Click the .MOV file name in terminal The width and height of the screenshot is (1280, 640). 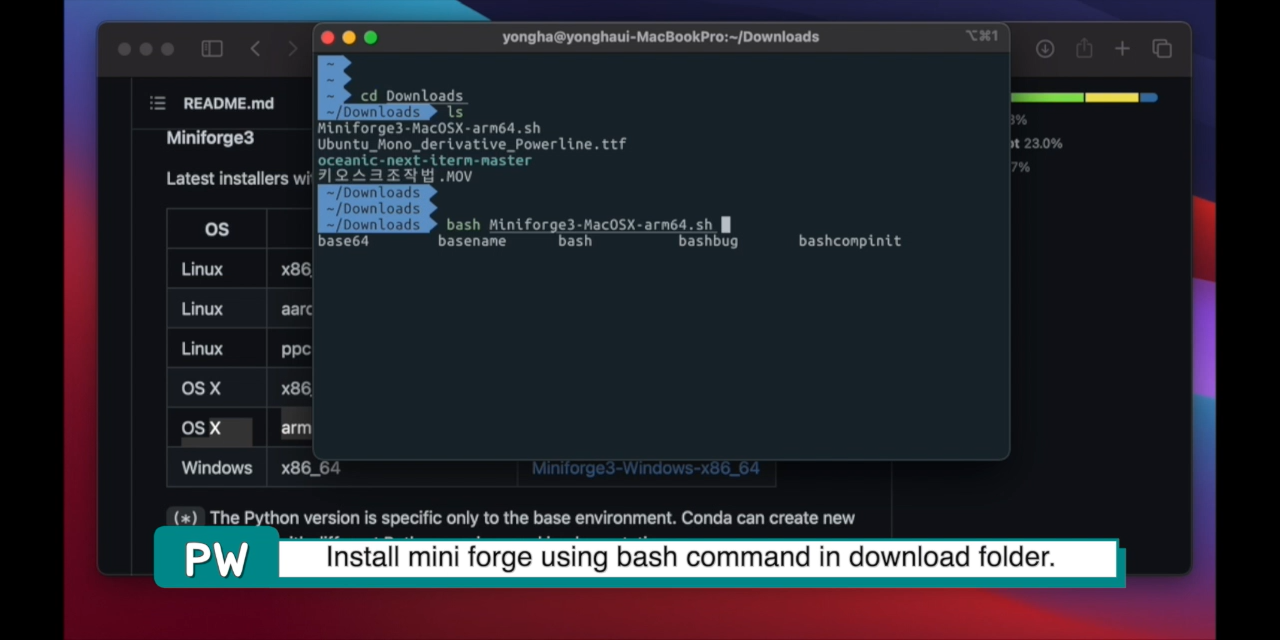[395, 176]
